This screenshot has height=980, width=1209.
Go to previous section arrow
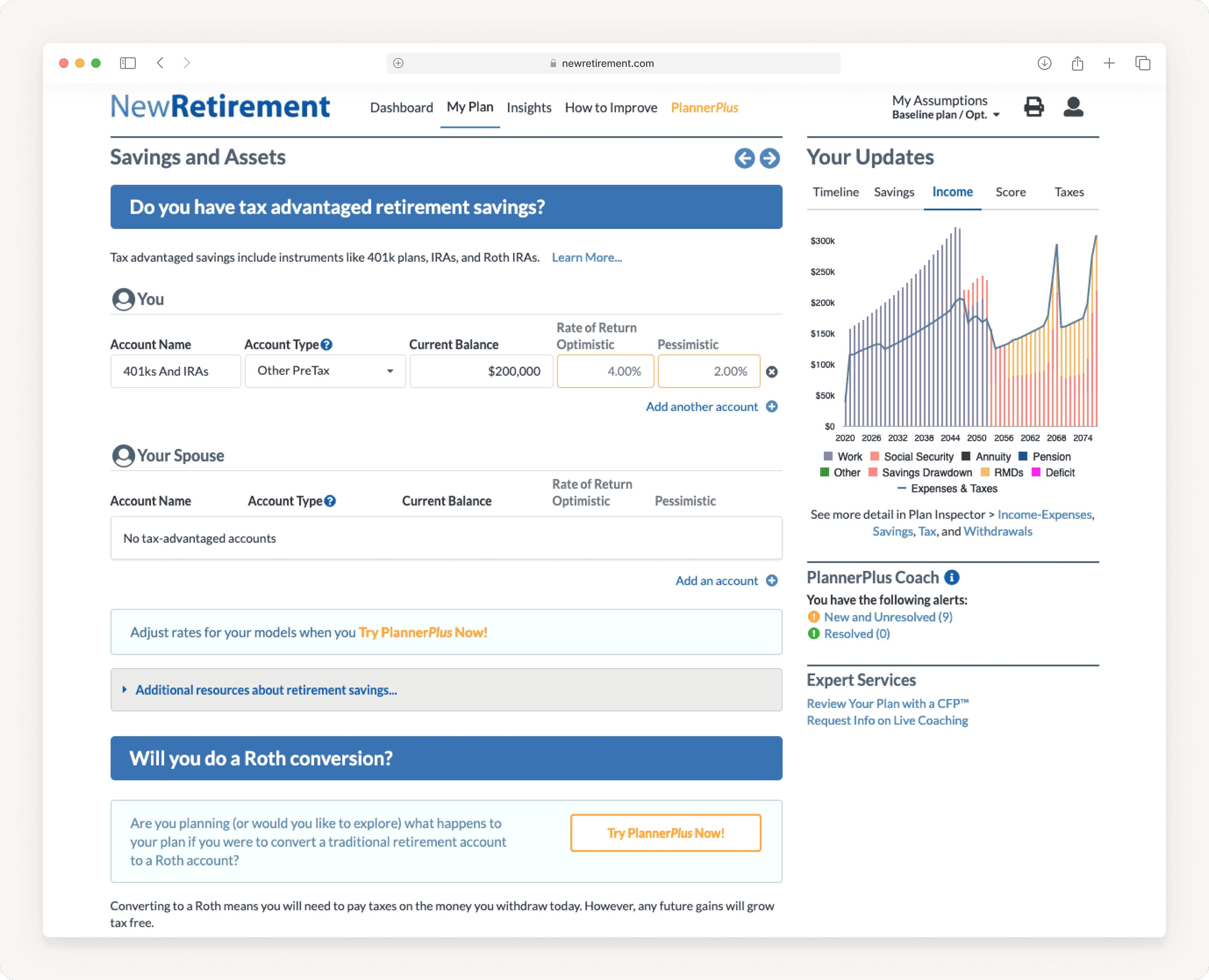click(744, 158)
